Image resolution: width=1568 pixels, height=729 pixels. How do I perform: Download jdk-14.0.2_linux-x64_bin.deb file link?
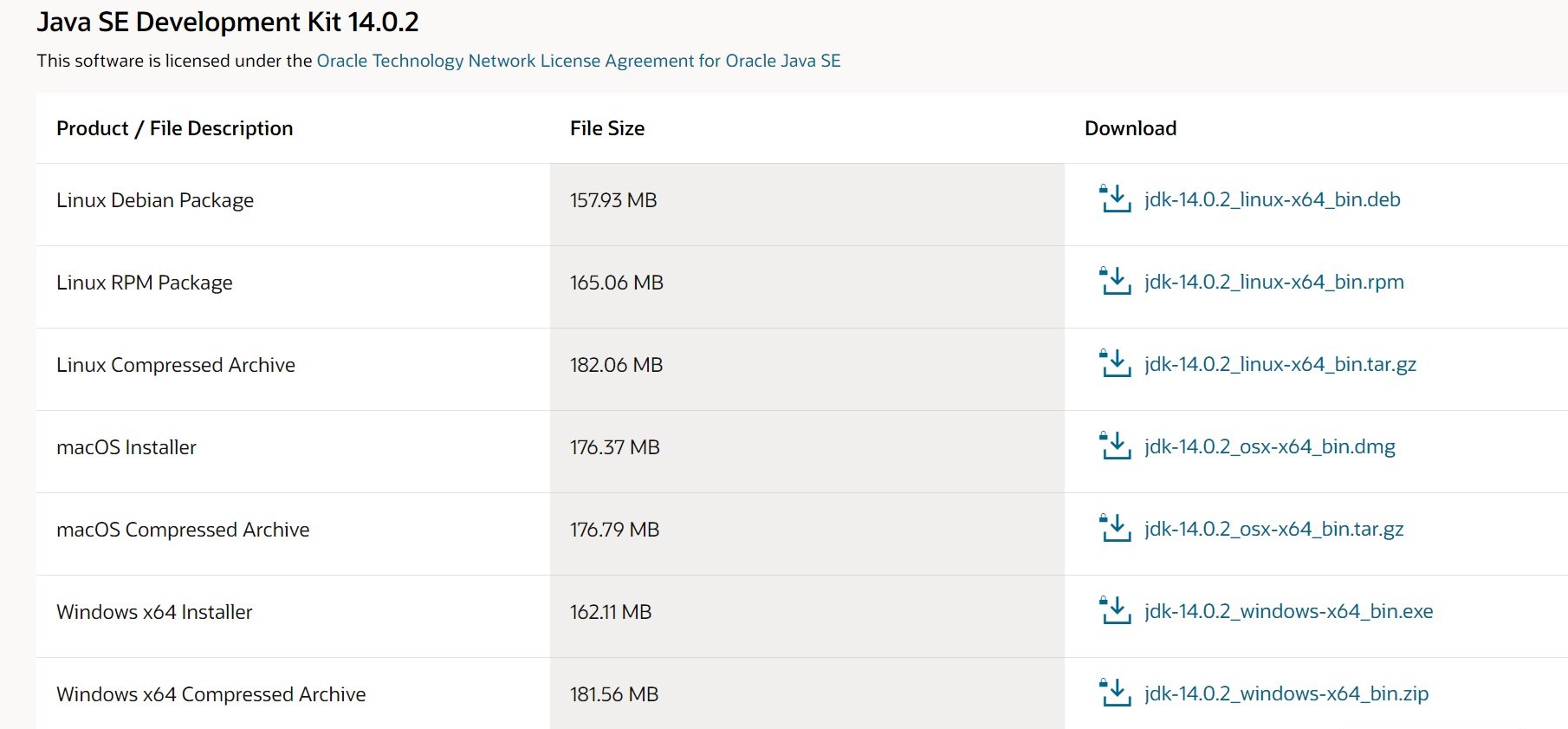coord(1272,199)
